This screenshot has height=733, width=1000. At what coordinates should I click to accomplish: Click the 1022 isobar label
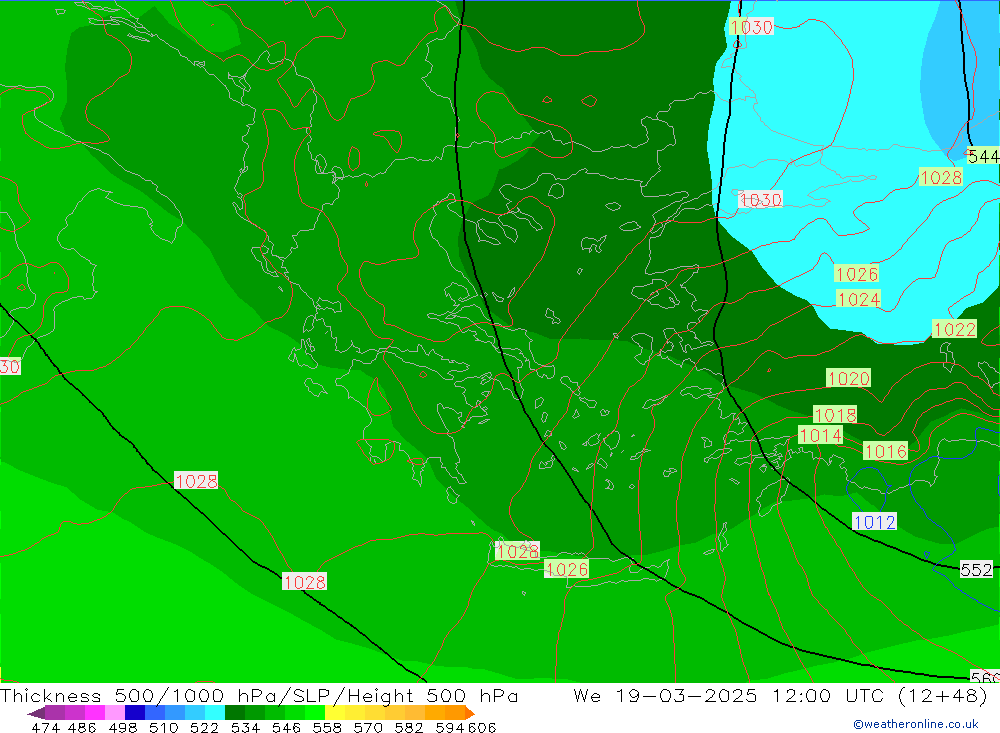point(954,329)
